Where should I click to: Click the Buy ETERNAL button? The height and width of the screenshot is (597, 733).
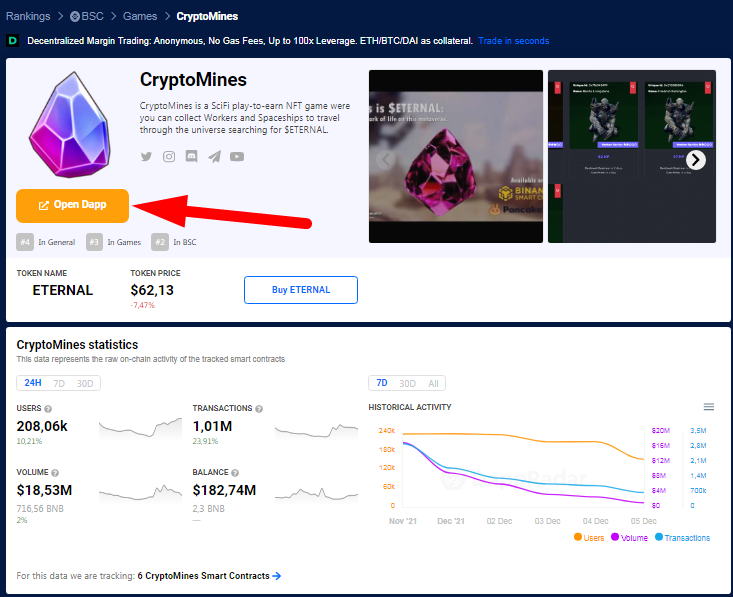coord(301,290)
